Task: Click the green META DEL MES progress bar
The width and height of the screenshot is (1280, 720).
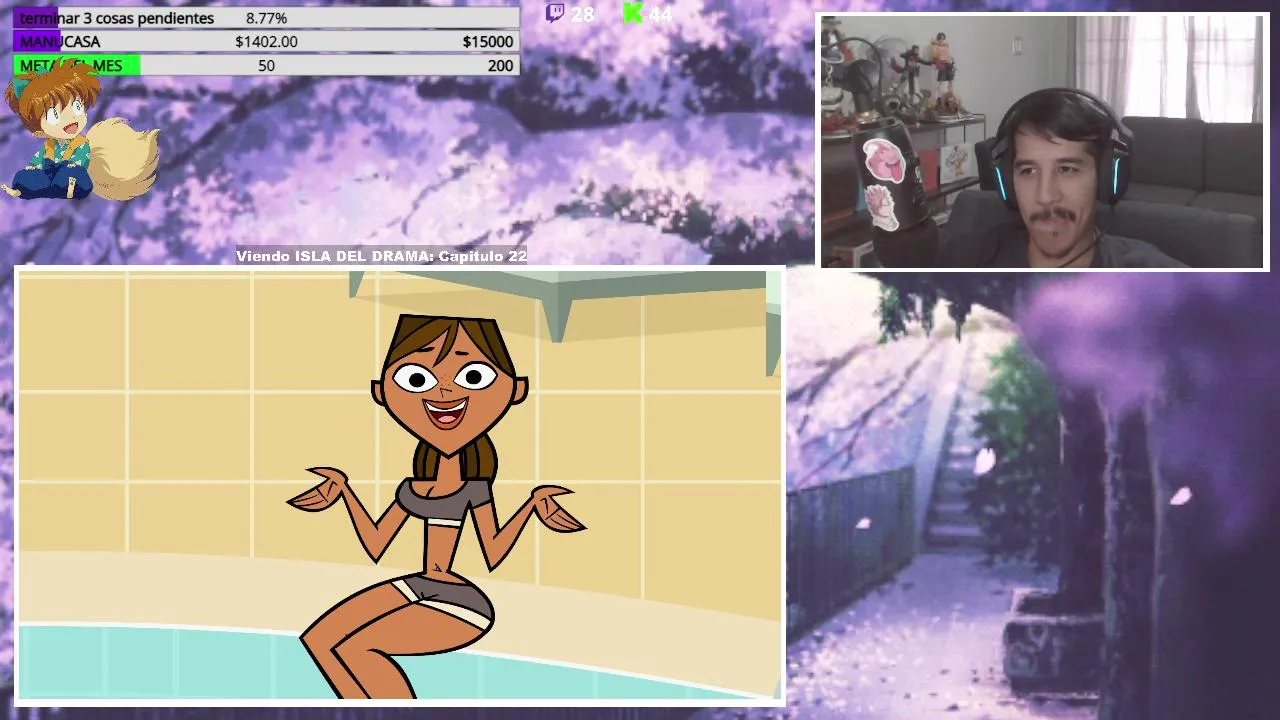Action: click(x=266, y=65)
